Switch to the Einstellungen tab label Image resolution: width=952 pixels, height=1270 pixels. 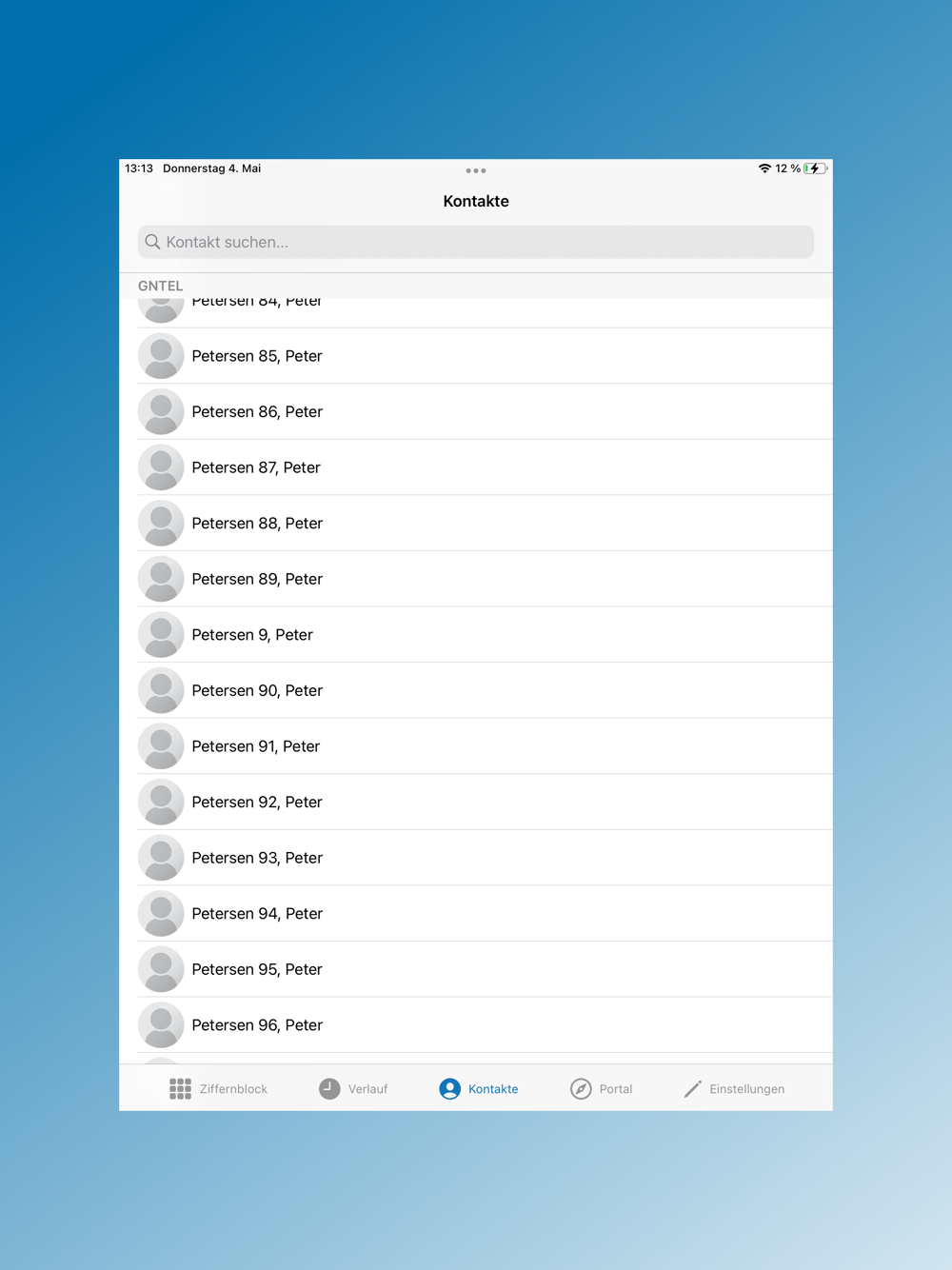(x=747, y=1089)
